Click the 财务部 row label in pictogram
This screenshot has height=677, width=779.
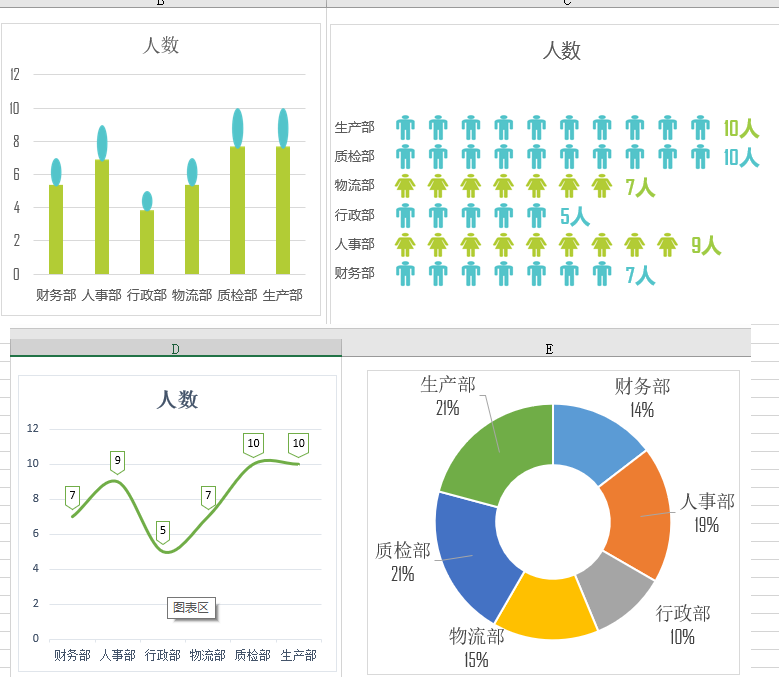pyautogui.click(x=354, y=273)
